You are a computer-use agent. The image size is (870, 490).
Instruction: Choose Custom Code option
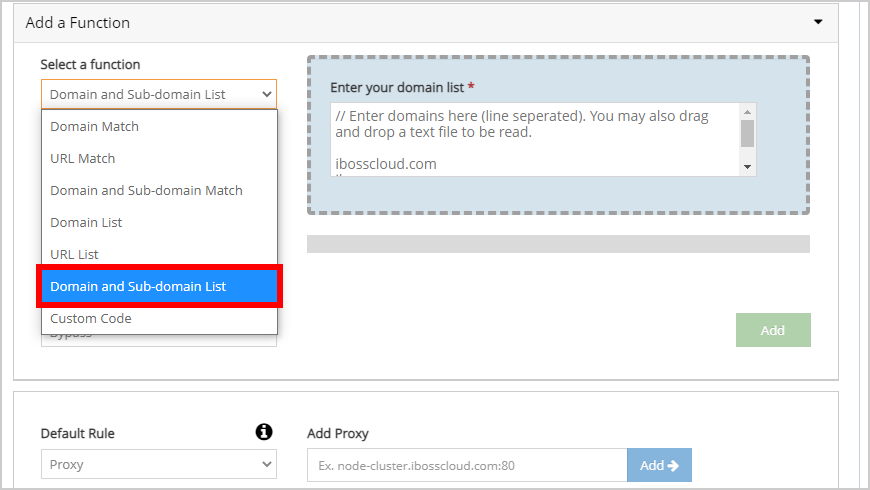(x=159, y=319)
